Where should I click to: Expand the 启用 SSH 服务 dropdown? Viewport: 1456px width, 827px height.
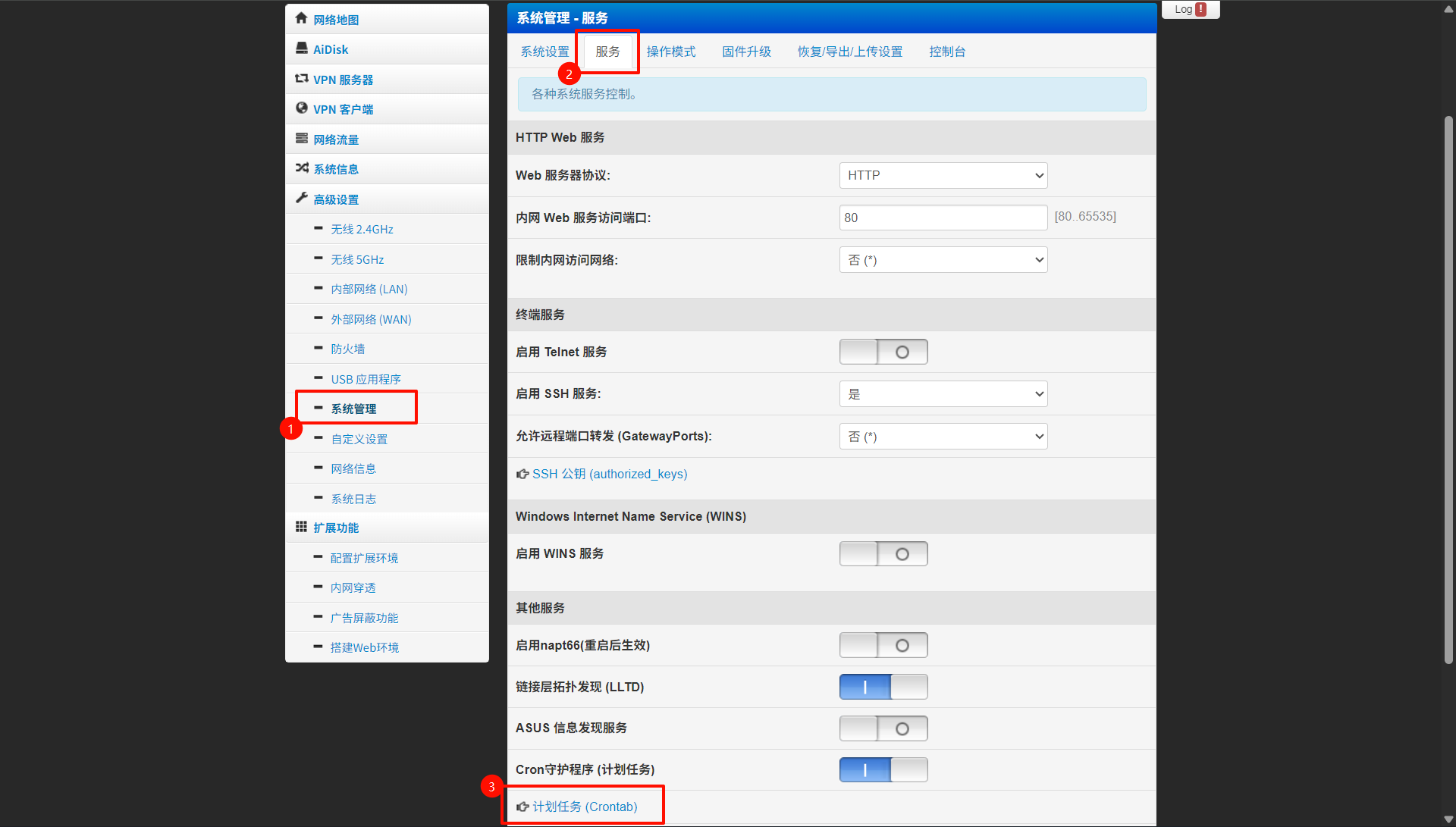[x=943, y=394]
